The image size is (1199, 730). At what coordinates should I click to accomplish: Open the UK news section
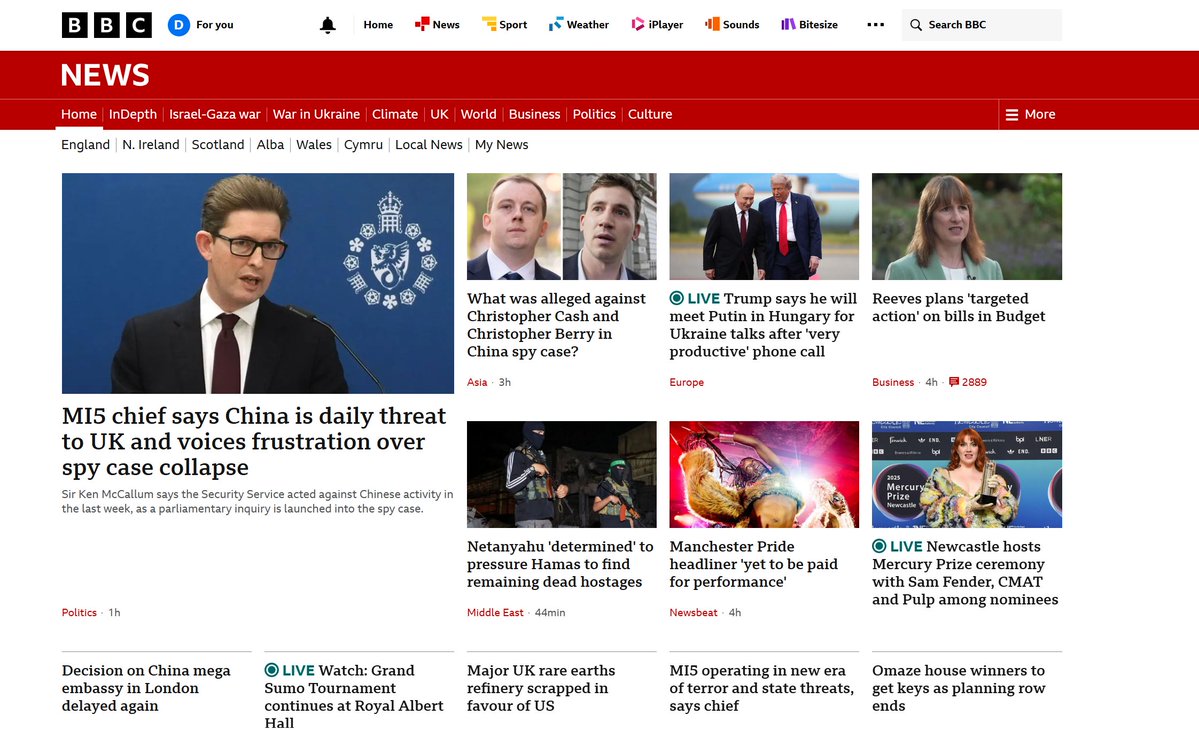[439, 115]
